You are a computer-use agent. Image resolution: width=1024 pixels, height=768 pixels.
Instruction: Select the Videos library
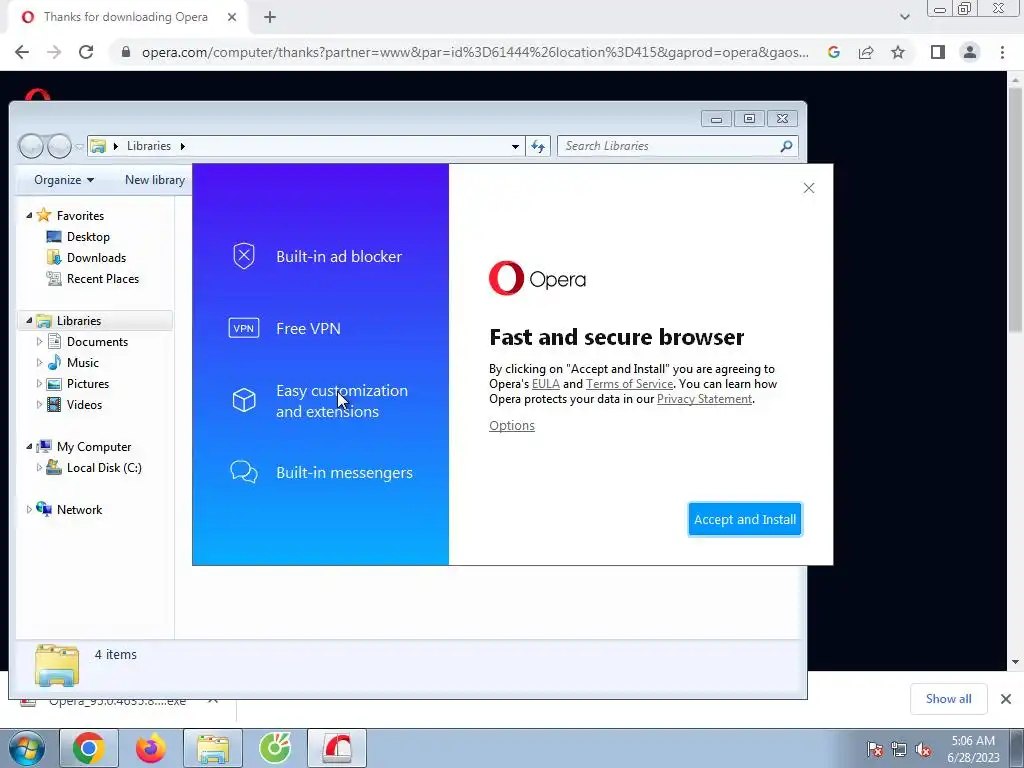(84, 404)
